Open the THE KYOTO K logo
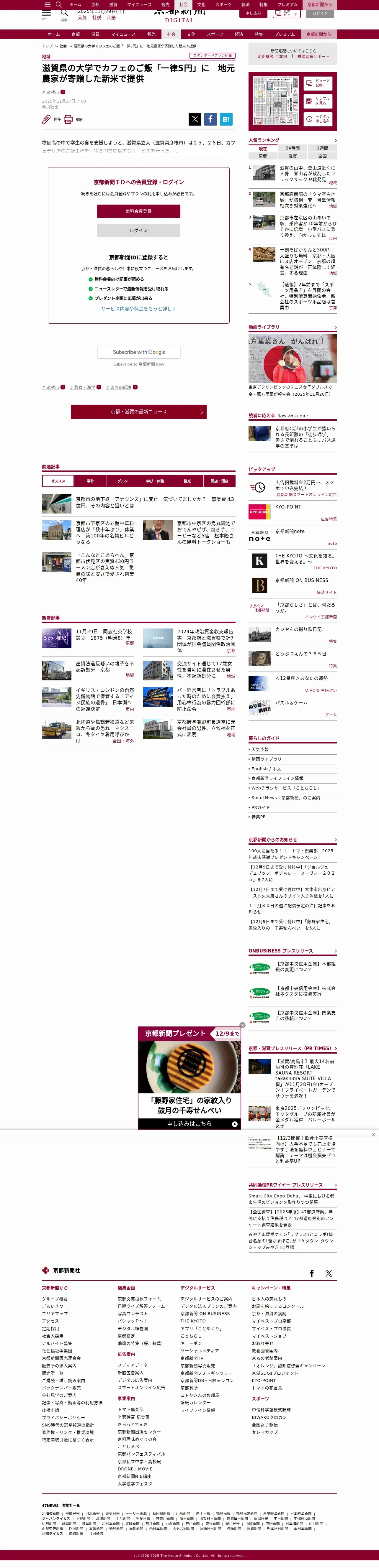The image size is (379, 1568). [259, 561]
